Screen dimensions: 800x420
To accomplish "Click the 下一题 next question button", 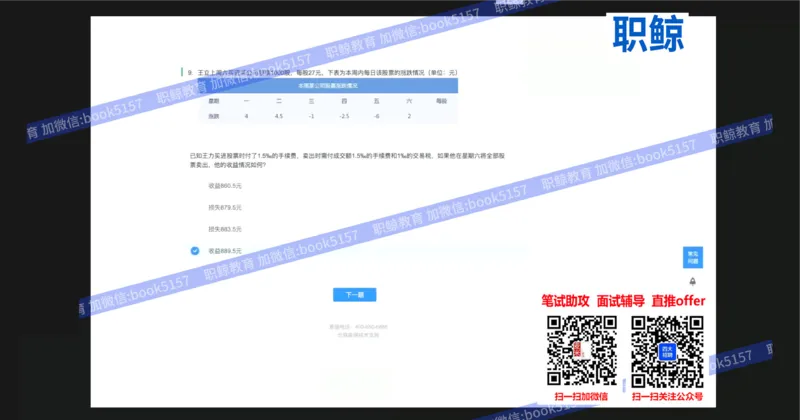I will pos(355,294).
